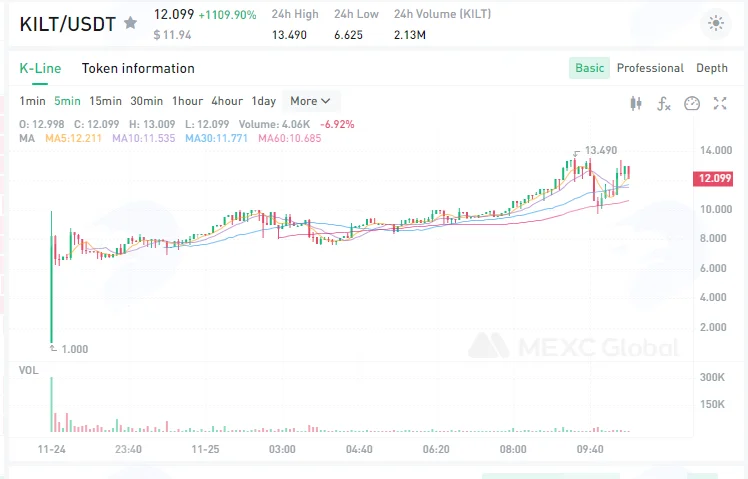The image size is (748, 479).
Task: Show the Depth chart view
Action: pos(712,68)
